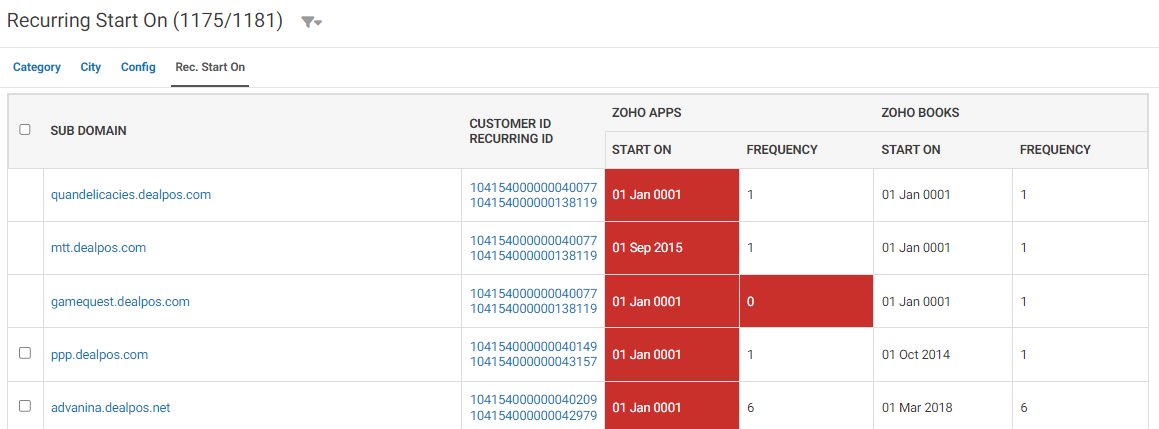
Task: Select the Rec. Start On tab
Action: coord(210,67)
